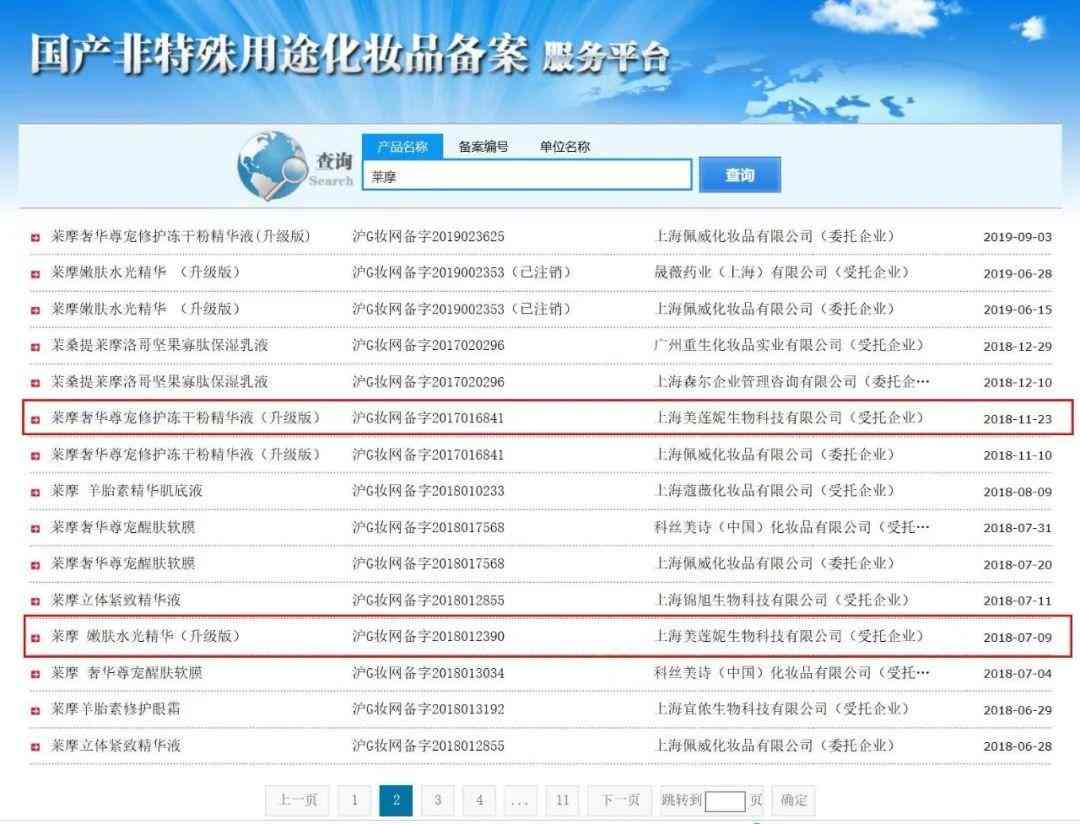Click red icon on row dated 2018-07-04

pyautogui.click(x=36, y=674)
